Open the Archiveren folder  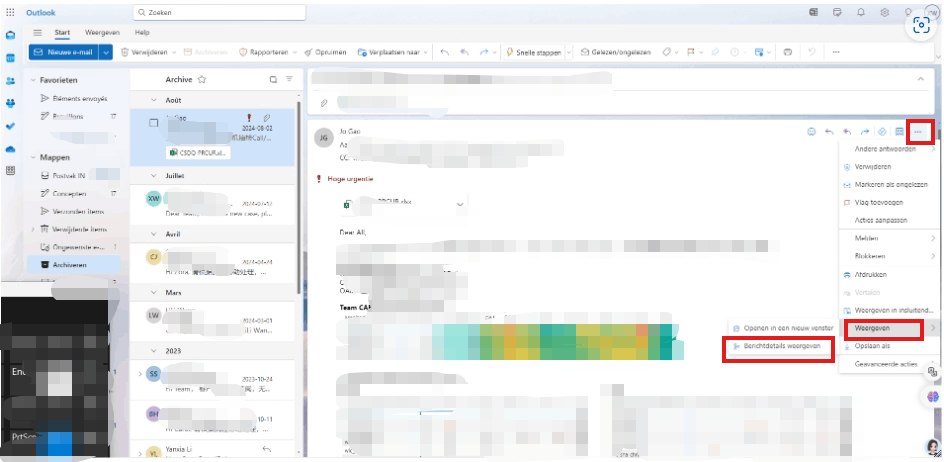coord(73,264)
